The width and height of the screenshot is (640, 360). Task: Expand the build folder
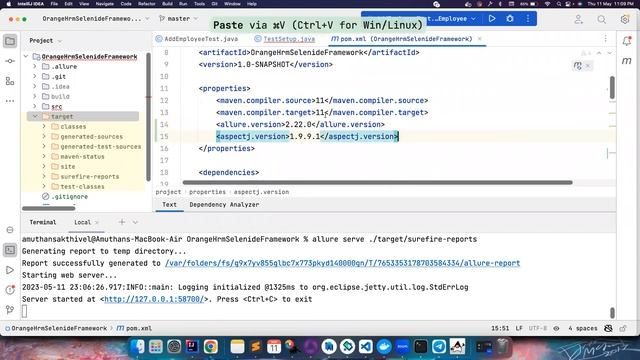coord(35,96)
